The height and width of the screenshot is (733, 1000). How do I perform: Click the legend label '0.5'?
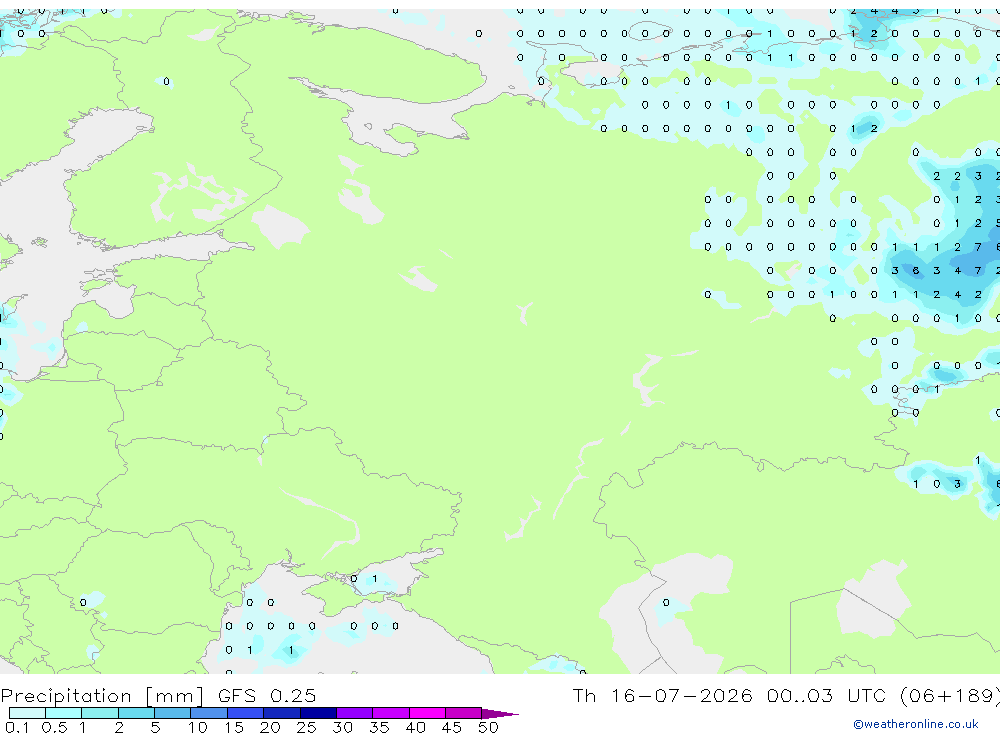[x=54, y=727]
